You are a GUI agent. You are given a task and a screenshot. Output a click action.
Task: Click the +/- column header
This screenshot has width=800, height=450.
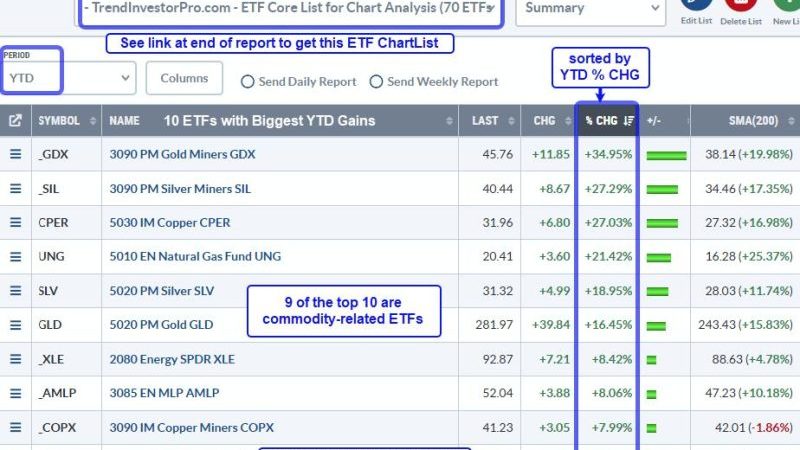pyautogui.click(x=654, y=121)
